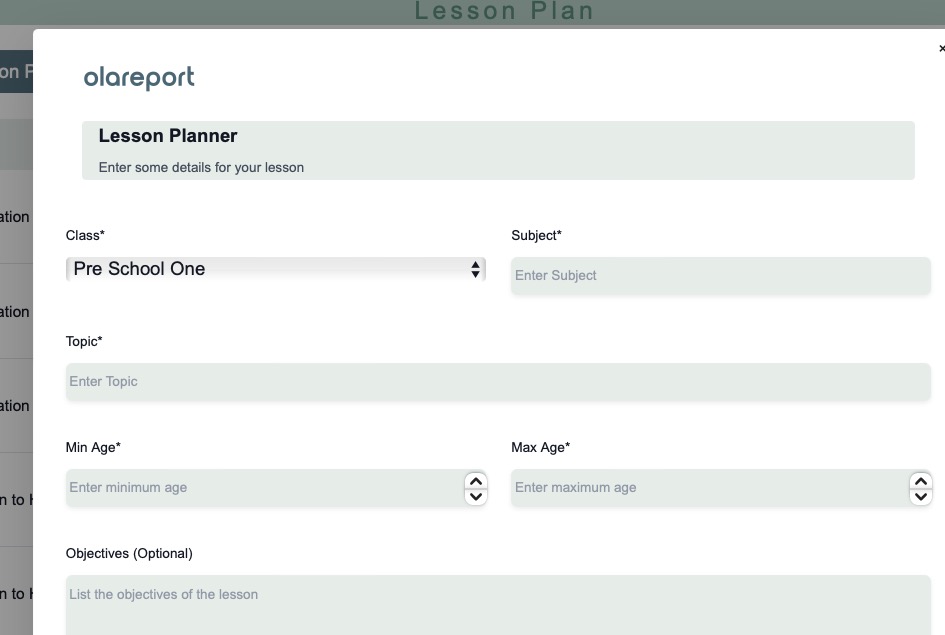Click the Lesson Planner header banner

[497, 149]
